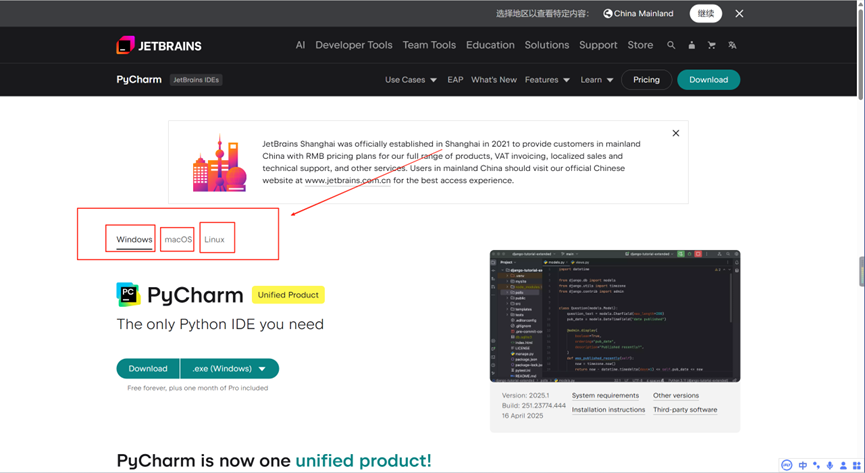Click the IME microphone voice input icon
Viewport: 865px width, 473px height.
[x=830, y=465]
